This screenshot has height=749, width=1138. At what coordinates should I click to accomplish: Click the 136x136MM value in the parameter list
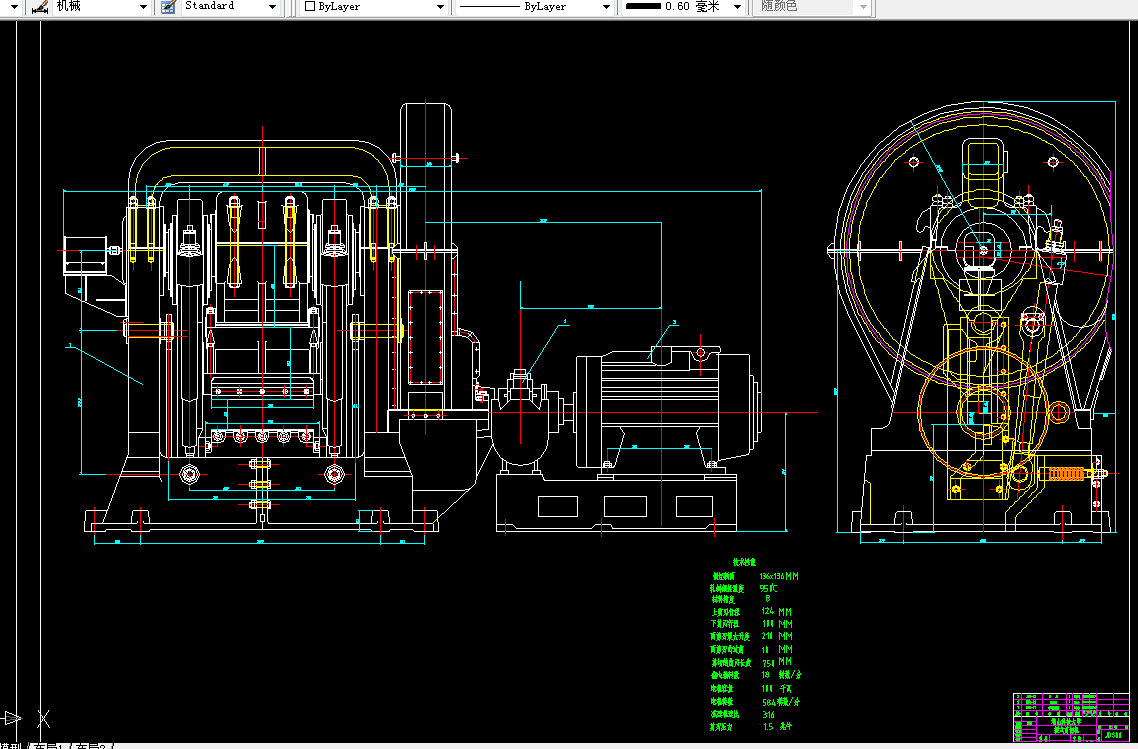(x=779, y=576)
